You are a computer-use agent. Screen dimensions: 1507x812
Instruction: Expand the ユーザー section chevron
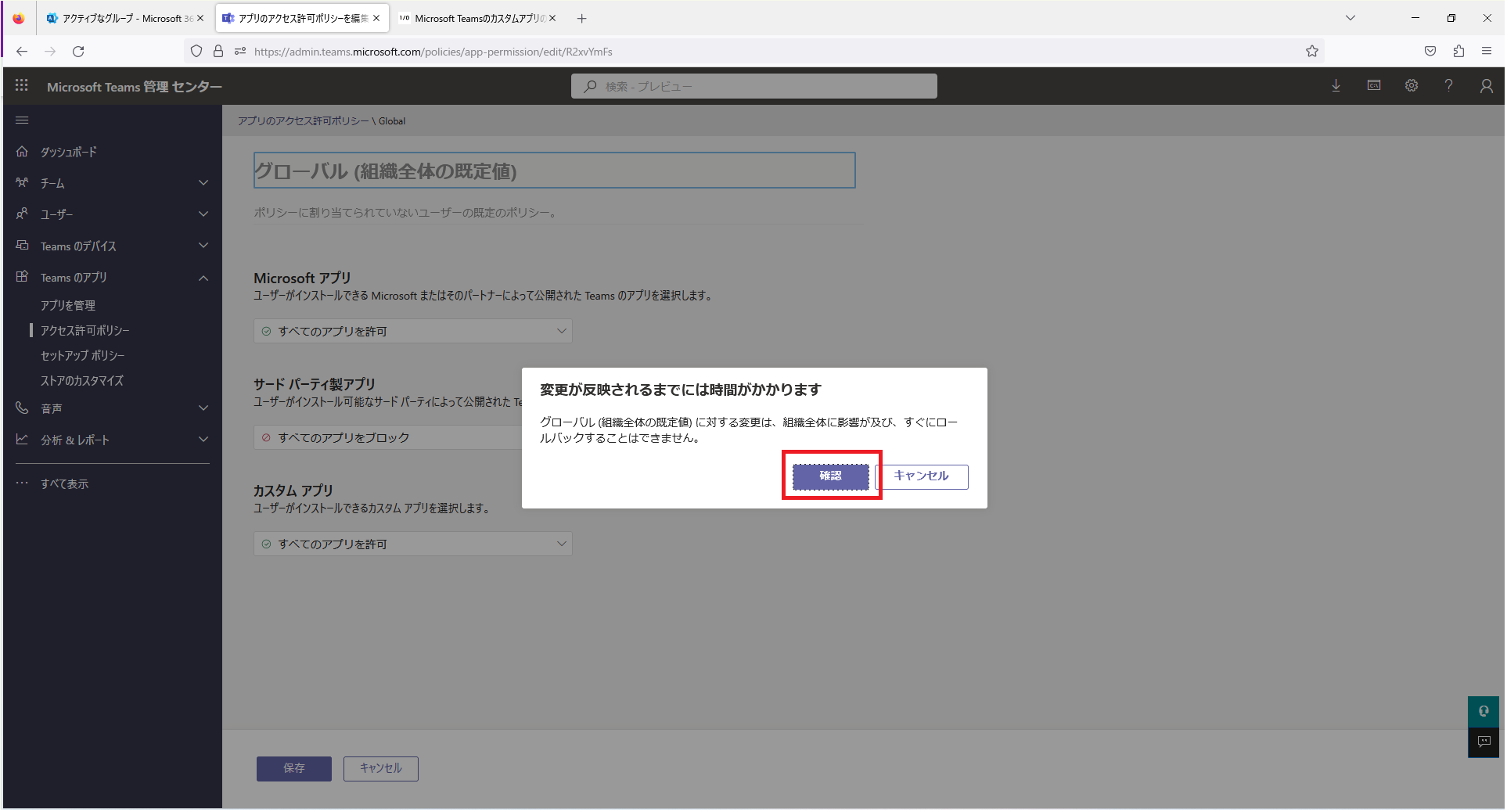(203, 214)
